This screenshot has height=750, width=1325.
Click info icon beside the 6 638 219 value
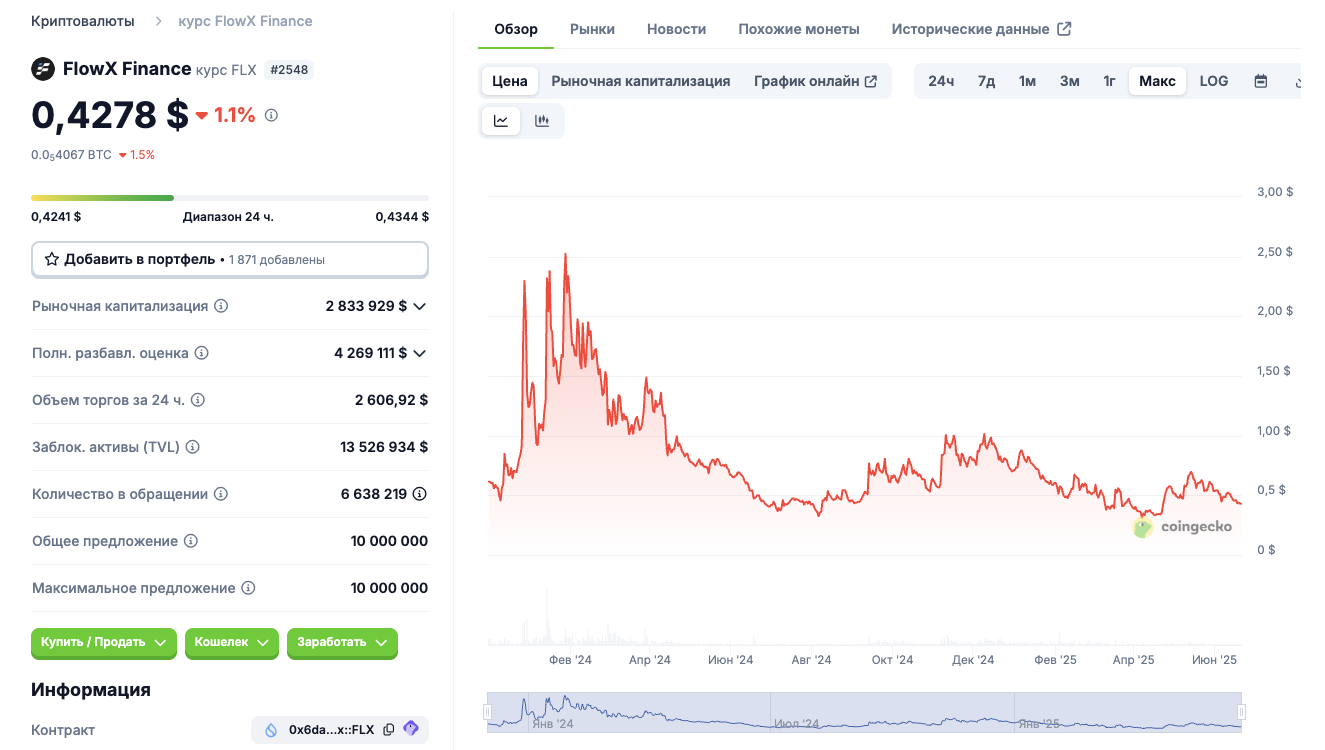[x=420, y=494]
